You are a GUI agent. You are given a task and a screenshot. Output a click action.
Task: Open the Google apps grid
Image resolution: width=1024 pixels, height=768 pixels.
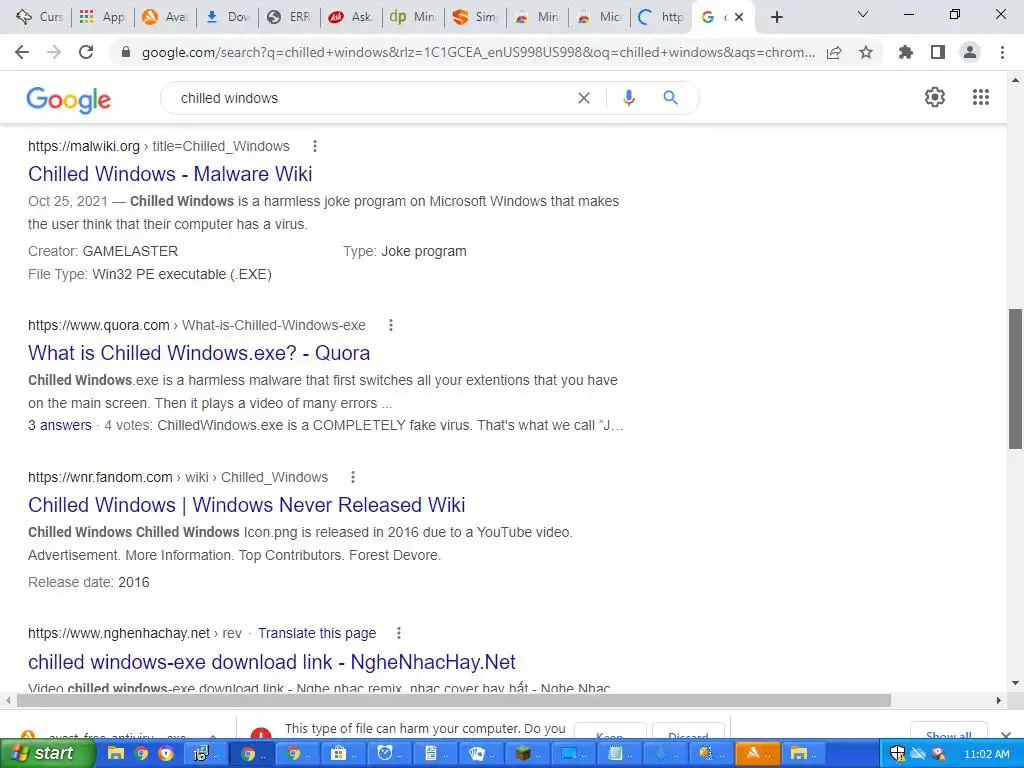981,97
